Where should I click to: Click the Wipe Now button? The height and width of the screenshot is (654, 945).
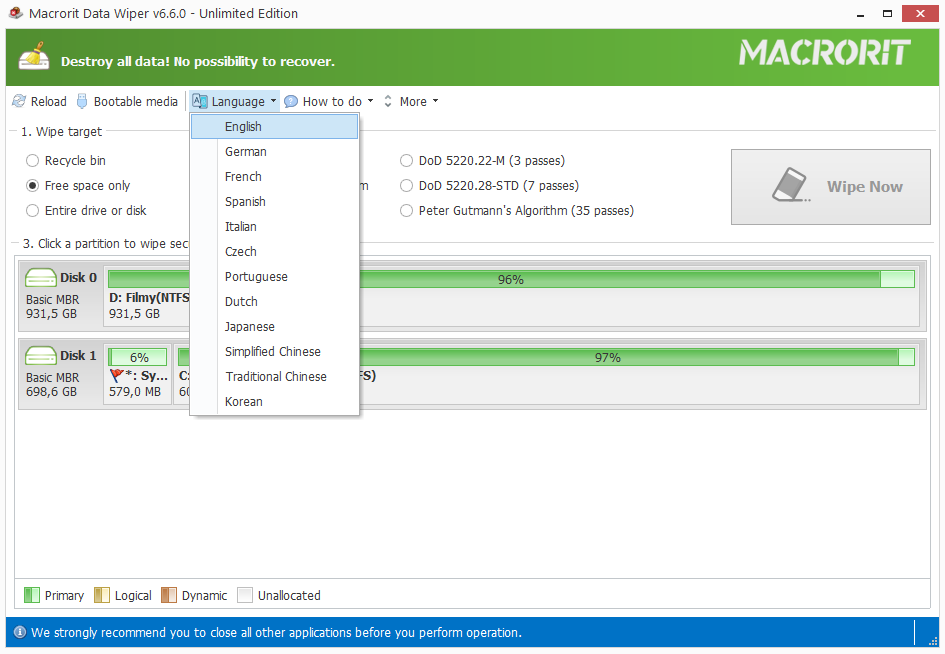[x=830, y=187]
